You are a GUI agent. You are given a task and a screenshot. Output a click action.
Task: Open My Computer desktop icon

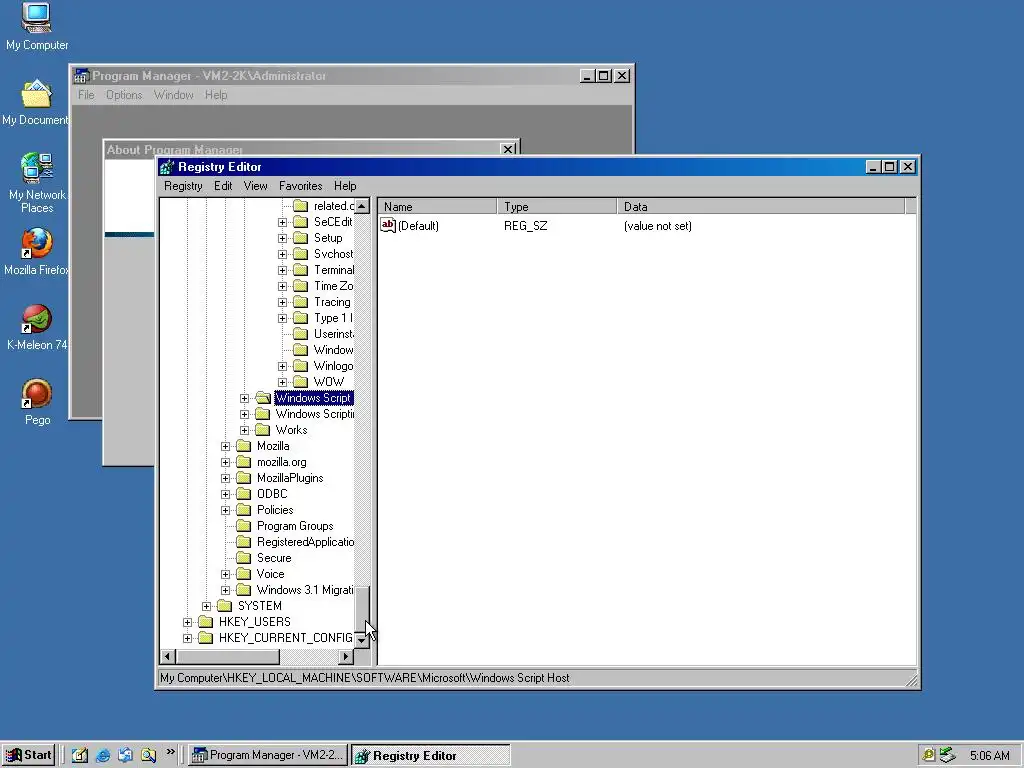coord(37,18)
